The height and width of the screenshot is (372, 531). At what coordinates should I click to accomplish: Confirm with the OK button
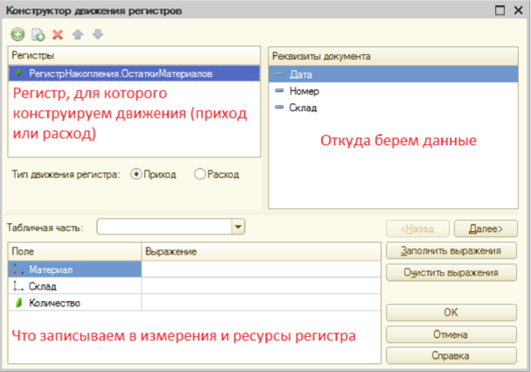click(x=451, y=312)
